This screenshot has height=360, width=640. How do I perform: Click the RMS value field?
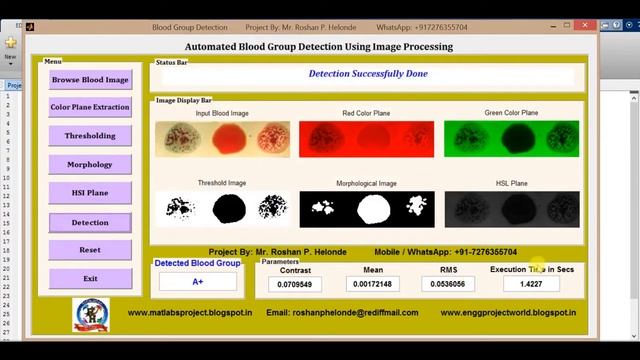click(x=448, y=284)
